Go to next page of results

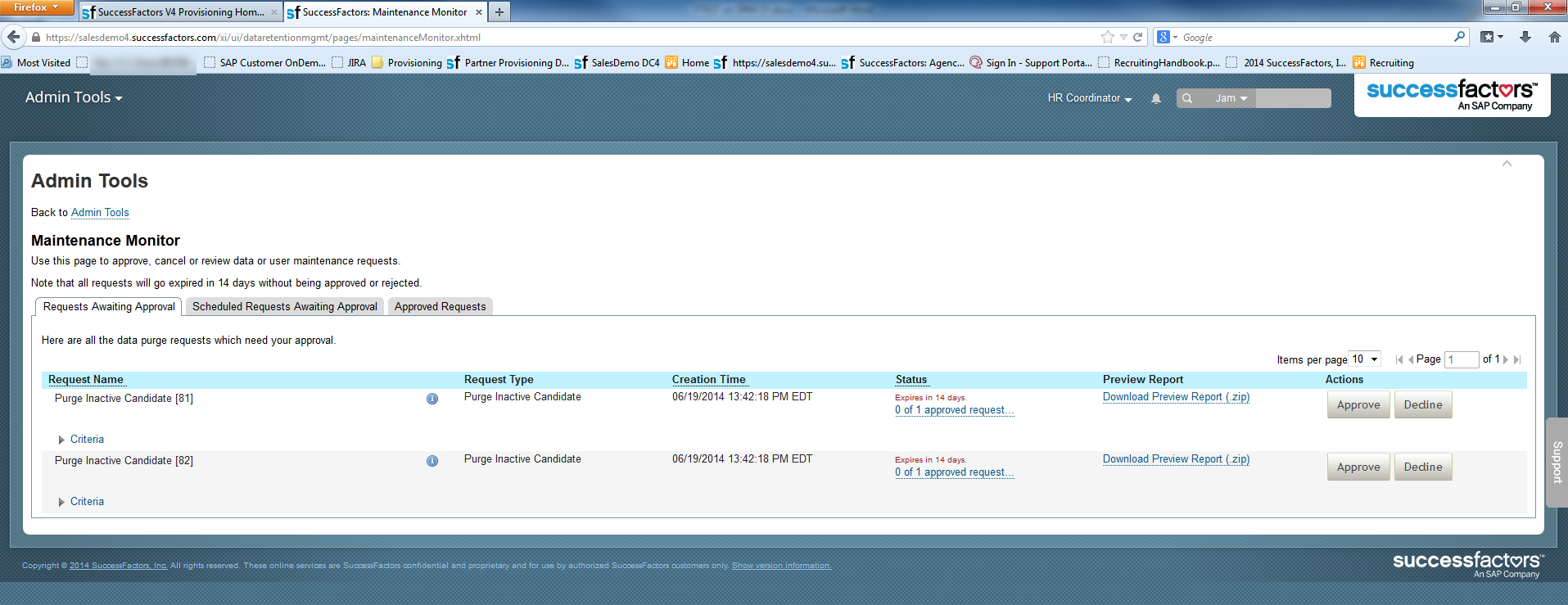pyautogui.click(x=1506, y=359)
